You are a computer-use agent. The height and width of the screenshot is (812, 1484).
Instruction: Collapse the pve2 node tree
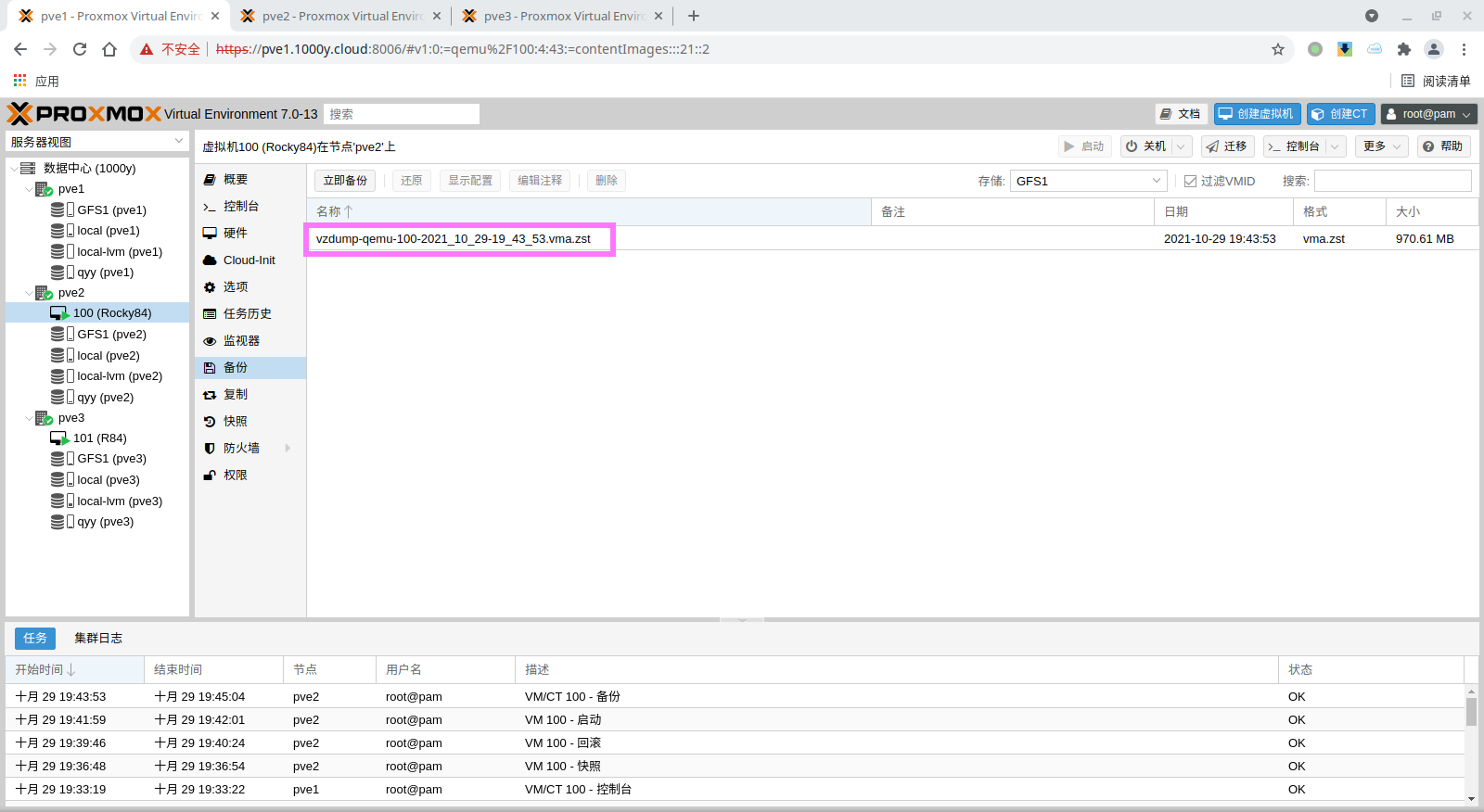(x=29, y=293)
